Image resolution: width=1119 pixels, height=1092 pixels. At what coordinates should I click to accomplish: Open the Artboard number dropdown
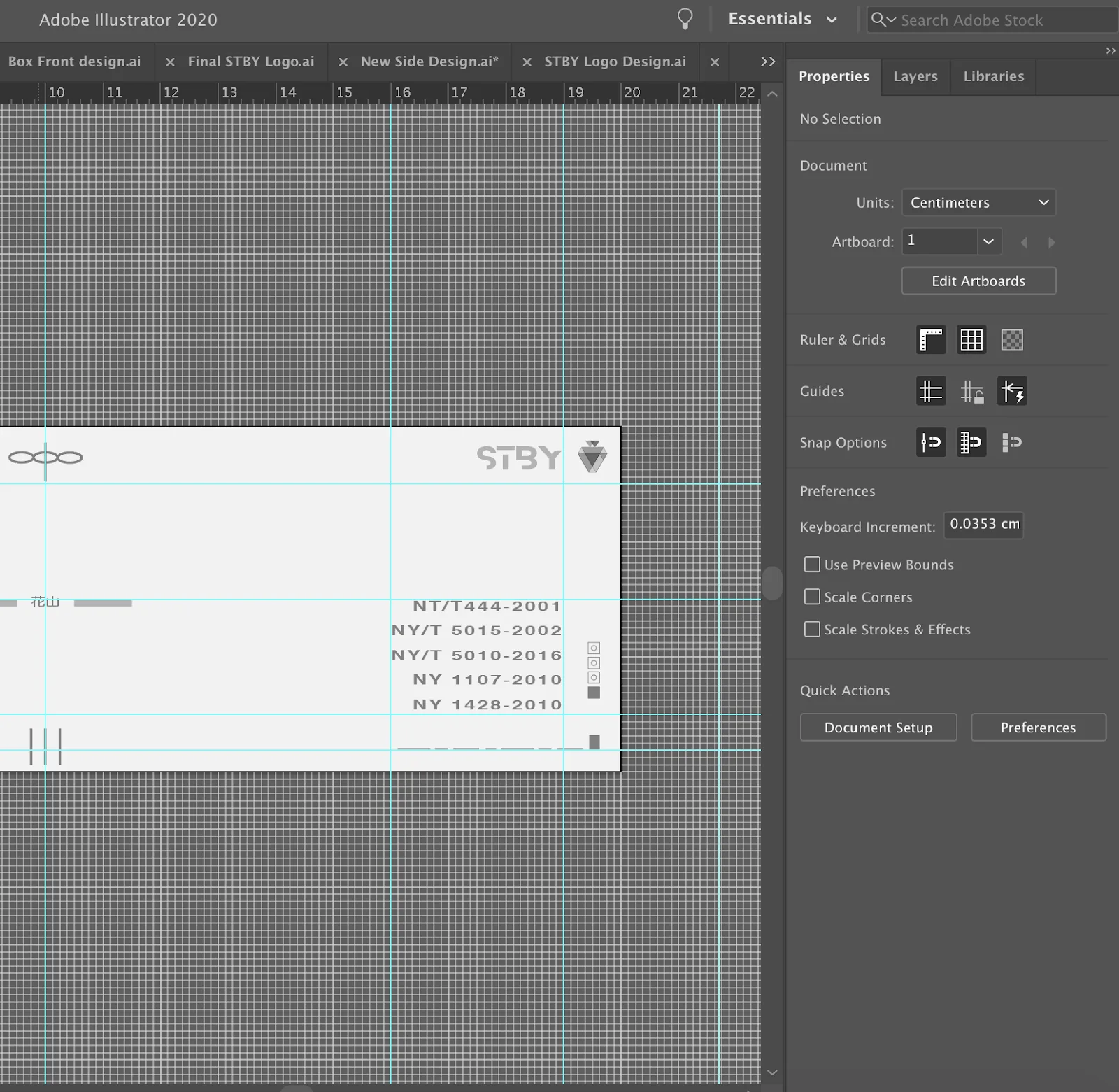coord(988,241)
